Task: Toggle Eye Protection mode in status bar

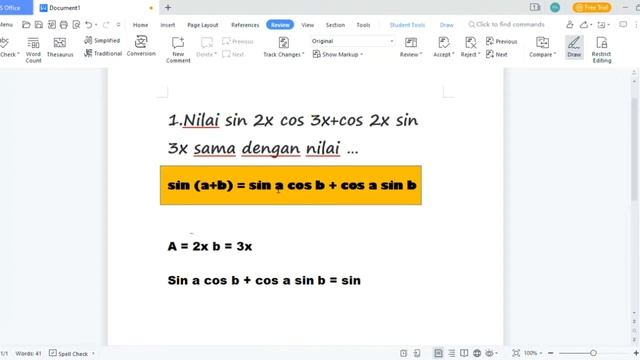Action: tap(489, 353)
